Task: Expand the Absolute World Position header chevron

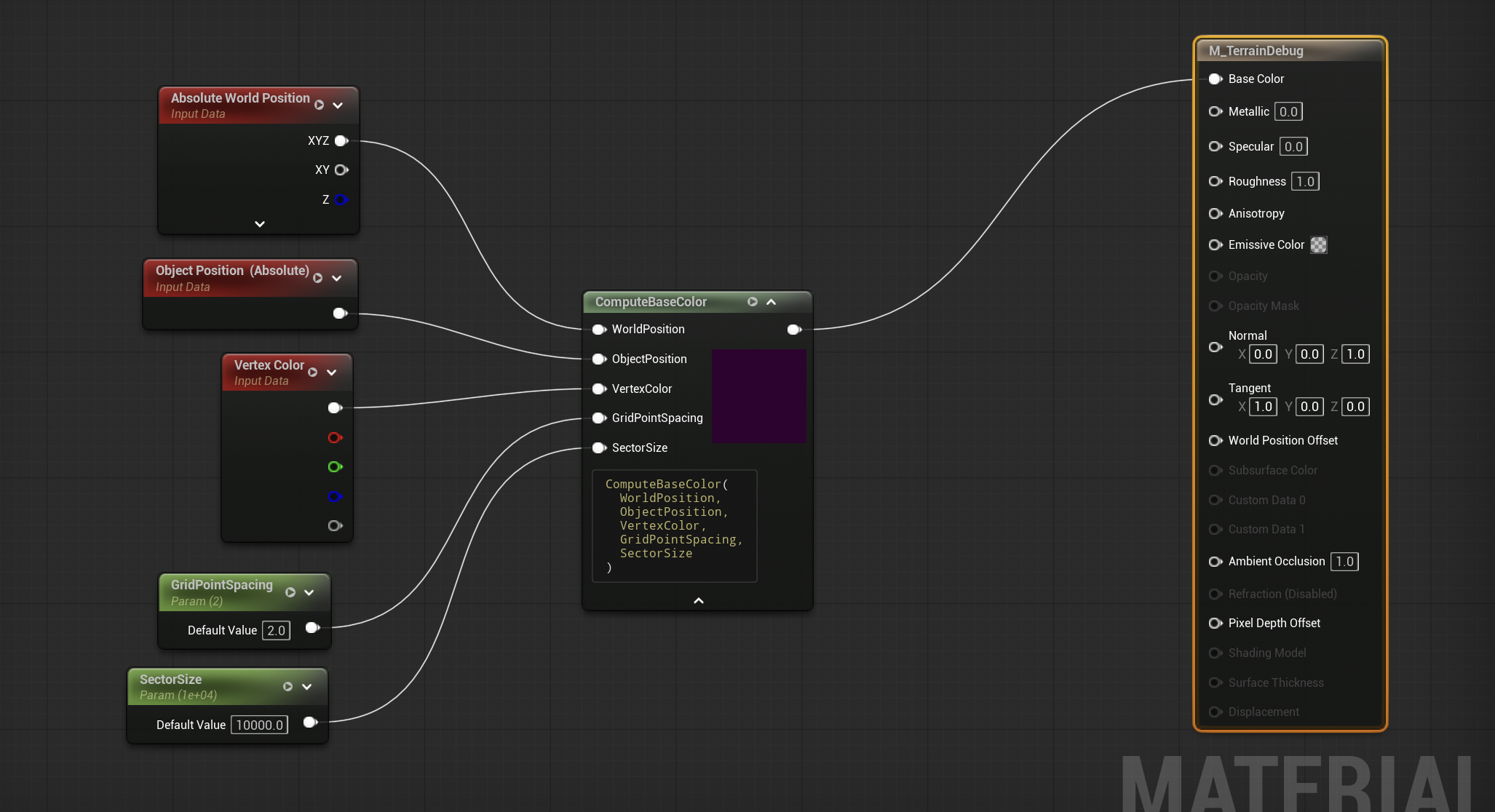Action: (x=338, y=106)
